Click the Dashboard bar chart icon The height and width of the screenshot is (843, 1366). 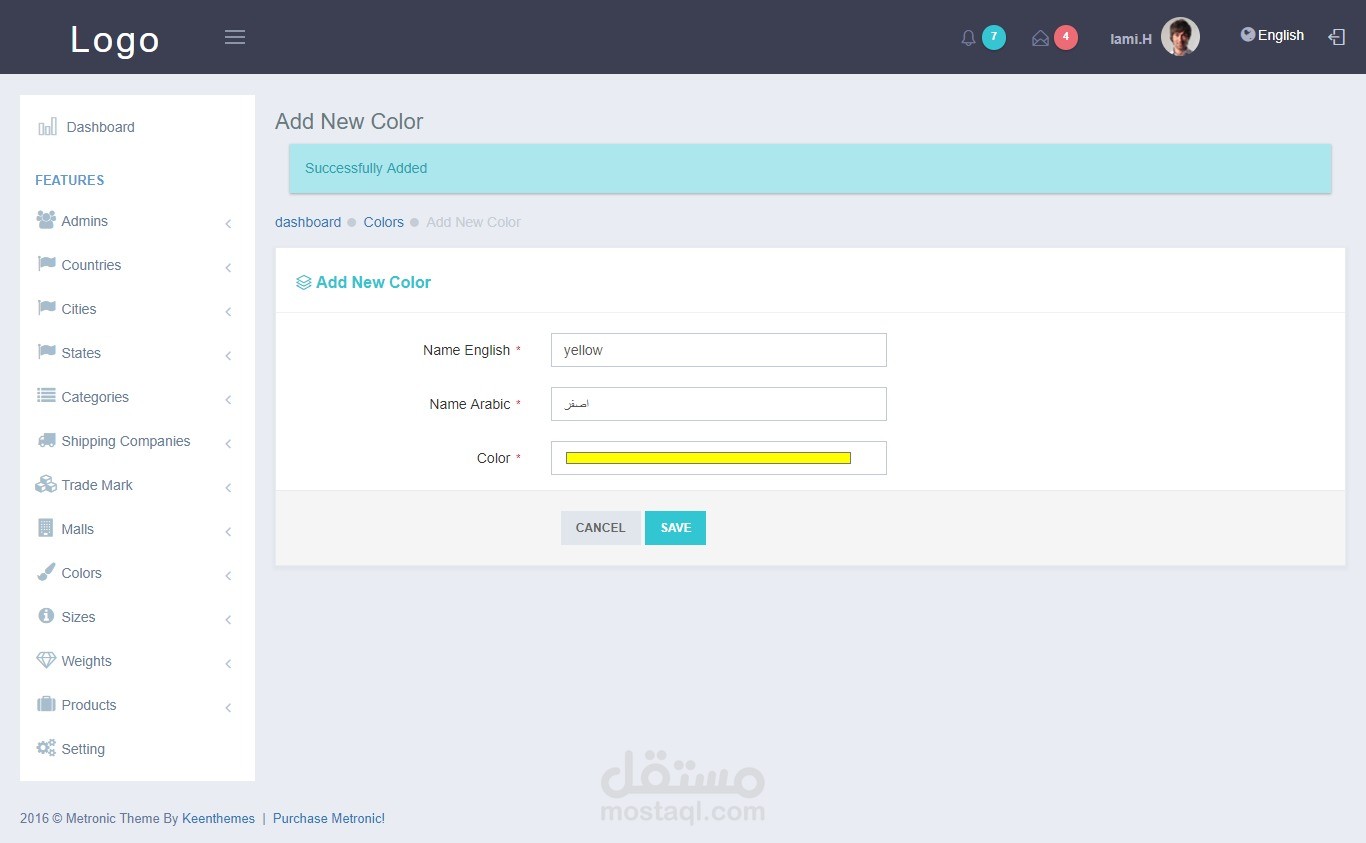(47, 127)
